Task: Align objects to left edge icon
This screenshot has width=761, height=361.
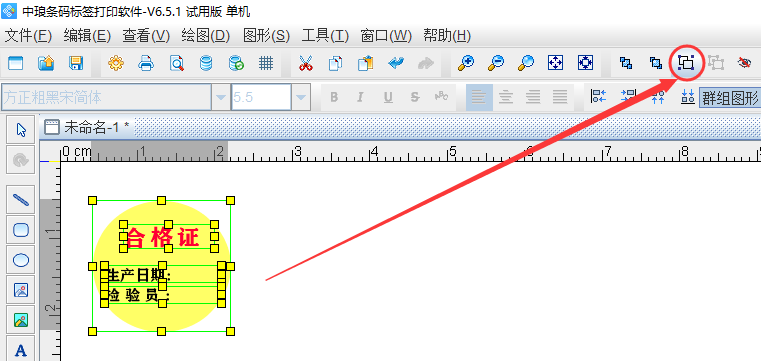Action: (598, 97)
